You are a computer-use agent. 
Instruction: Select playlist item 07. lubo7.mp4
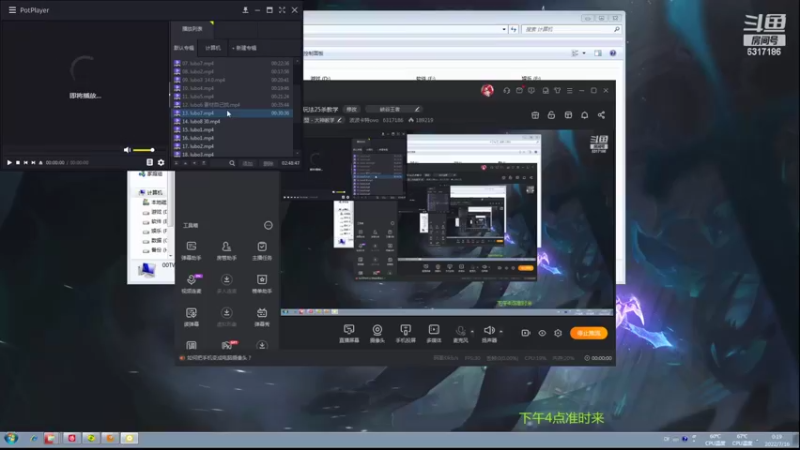click(x=232, y=63)
